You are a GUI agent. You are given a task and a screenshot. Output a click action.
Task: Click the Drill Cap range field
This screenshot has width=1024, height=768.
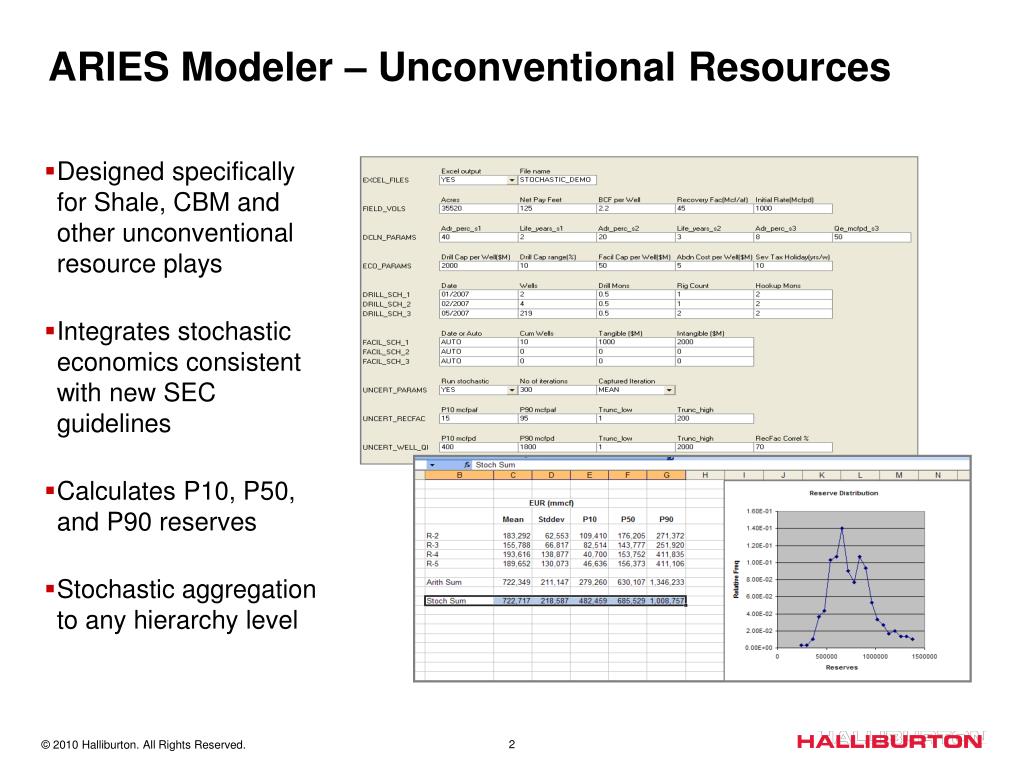[x=557, y=266]
